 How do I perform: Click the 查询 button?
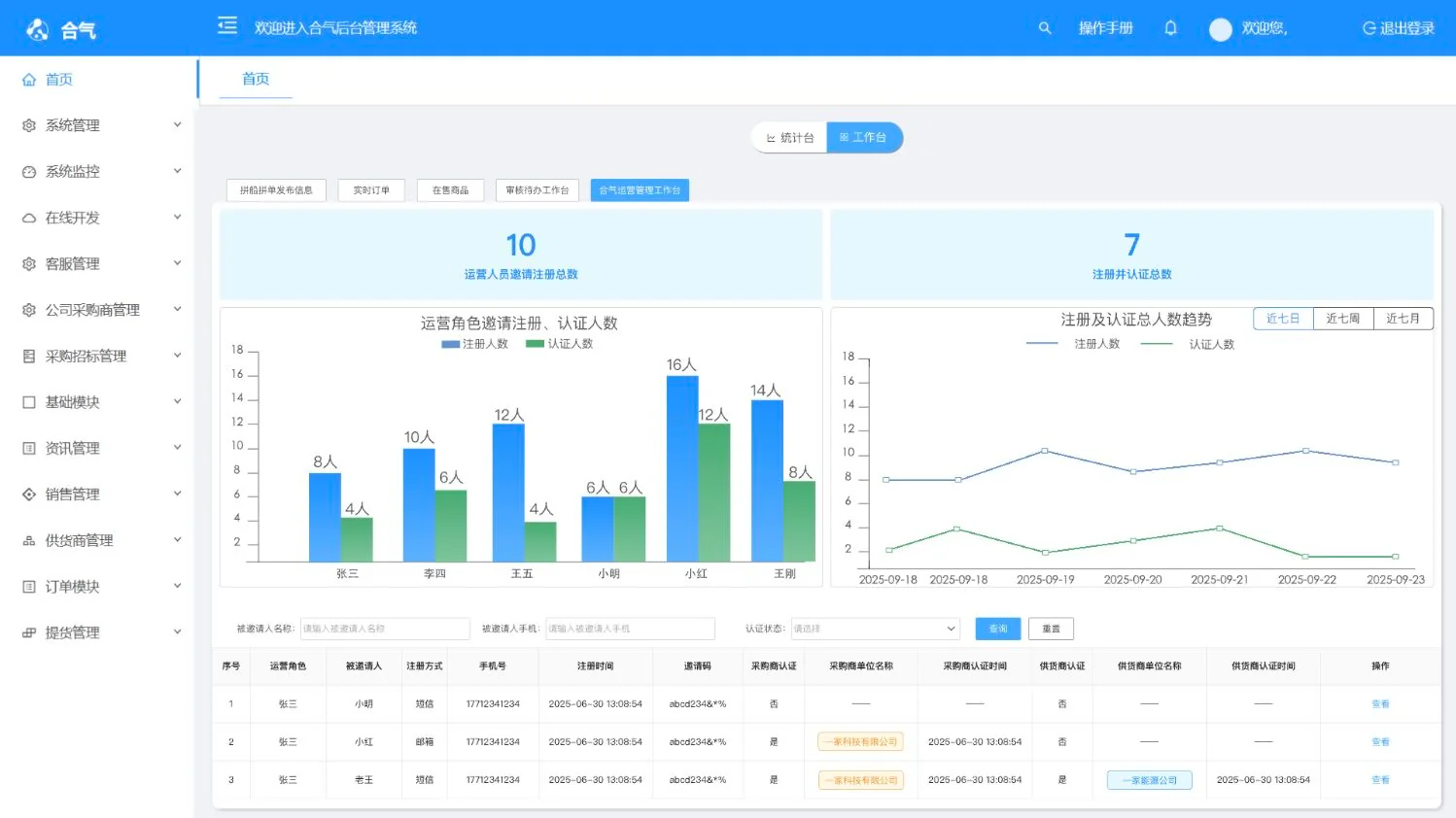point(998,629)
